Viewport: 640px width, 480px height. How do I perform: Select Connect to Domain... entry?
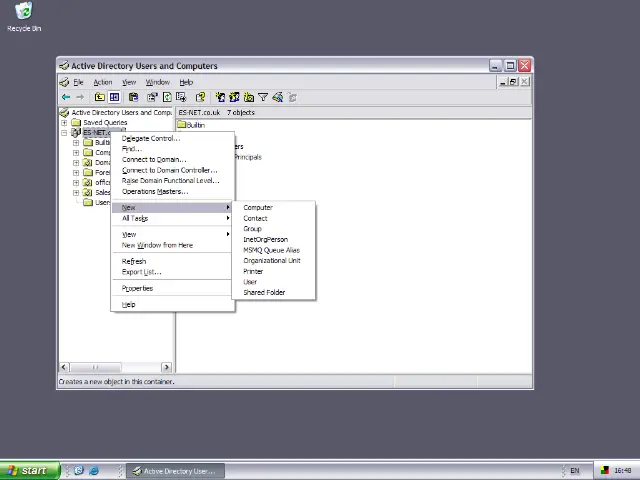tap(173, 160)
